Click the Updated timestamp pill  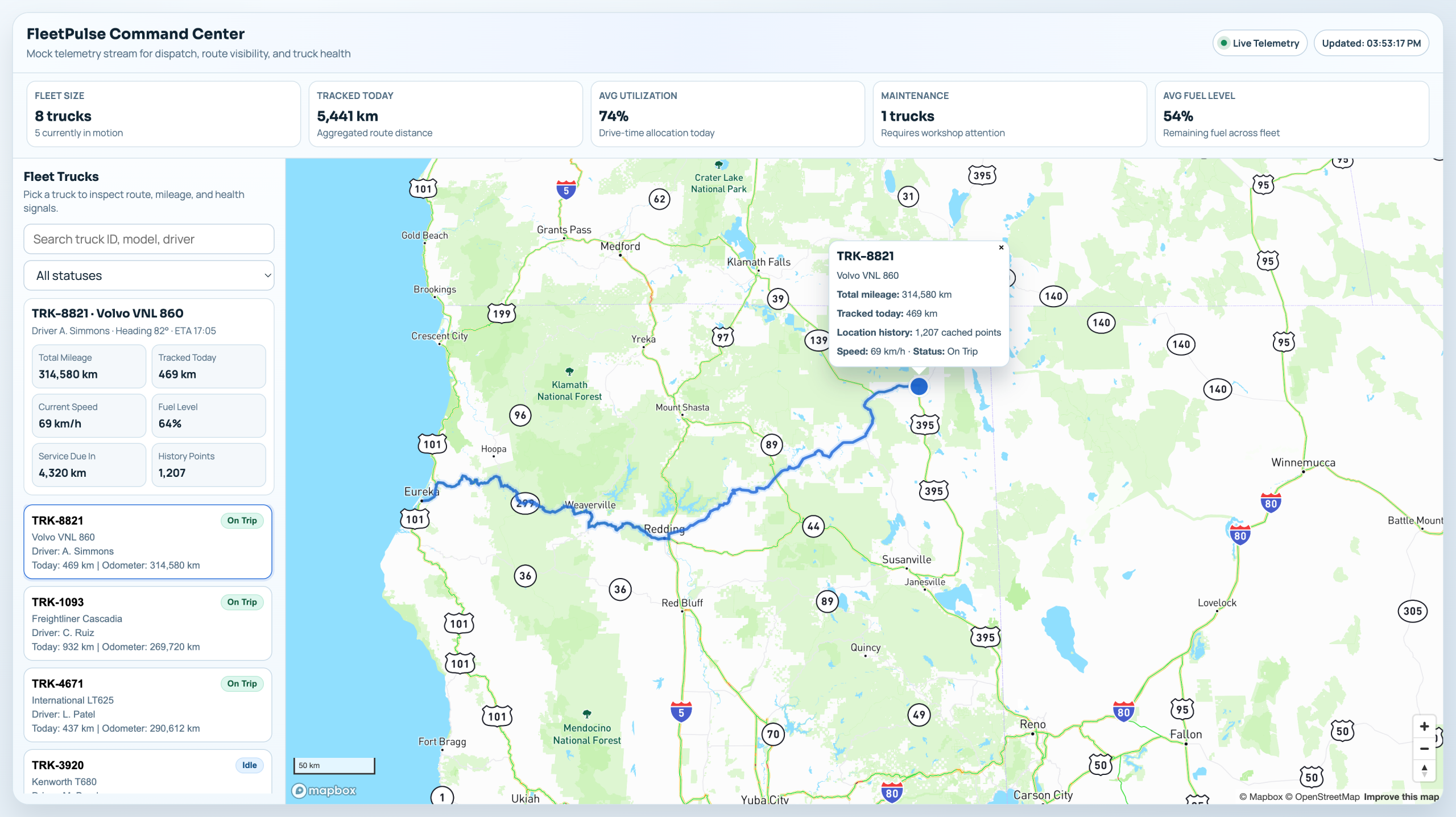1371,43
